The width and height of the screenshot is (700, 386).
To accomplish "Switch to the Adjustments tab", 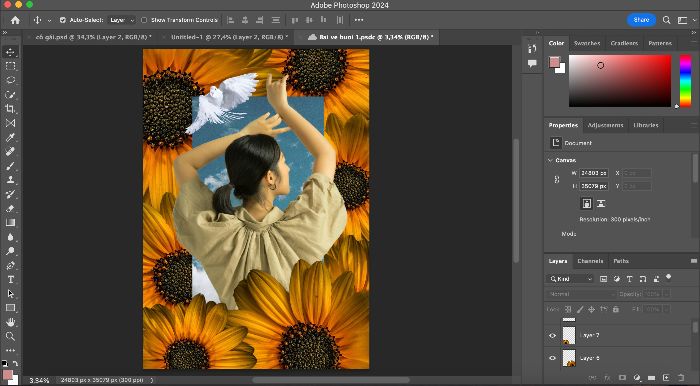I will click(x=605, y=125).
